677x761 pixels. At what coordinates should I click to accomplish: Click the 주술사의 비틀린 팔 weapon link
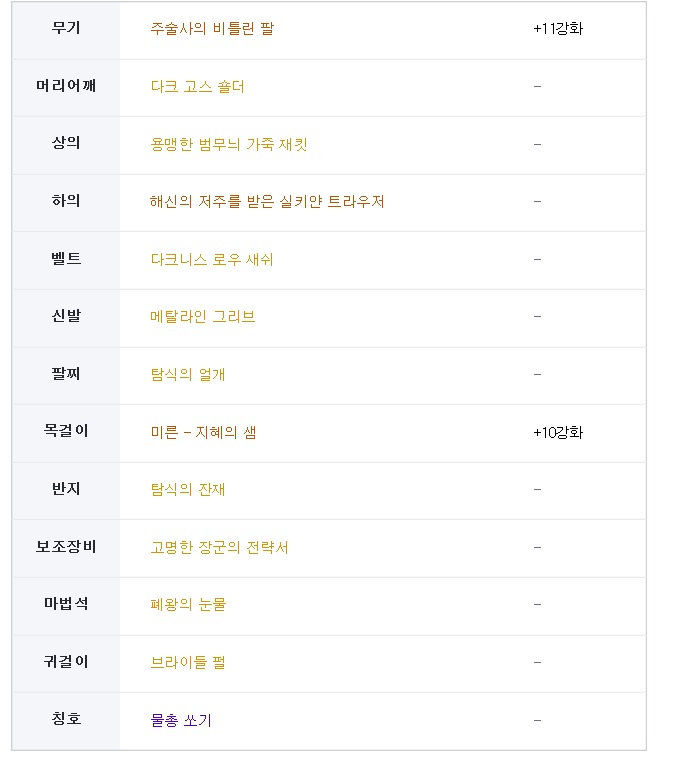(211, 29)
